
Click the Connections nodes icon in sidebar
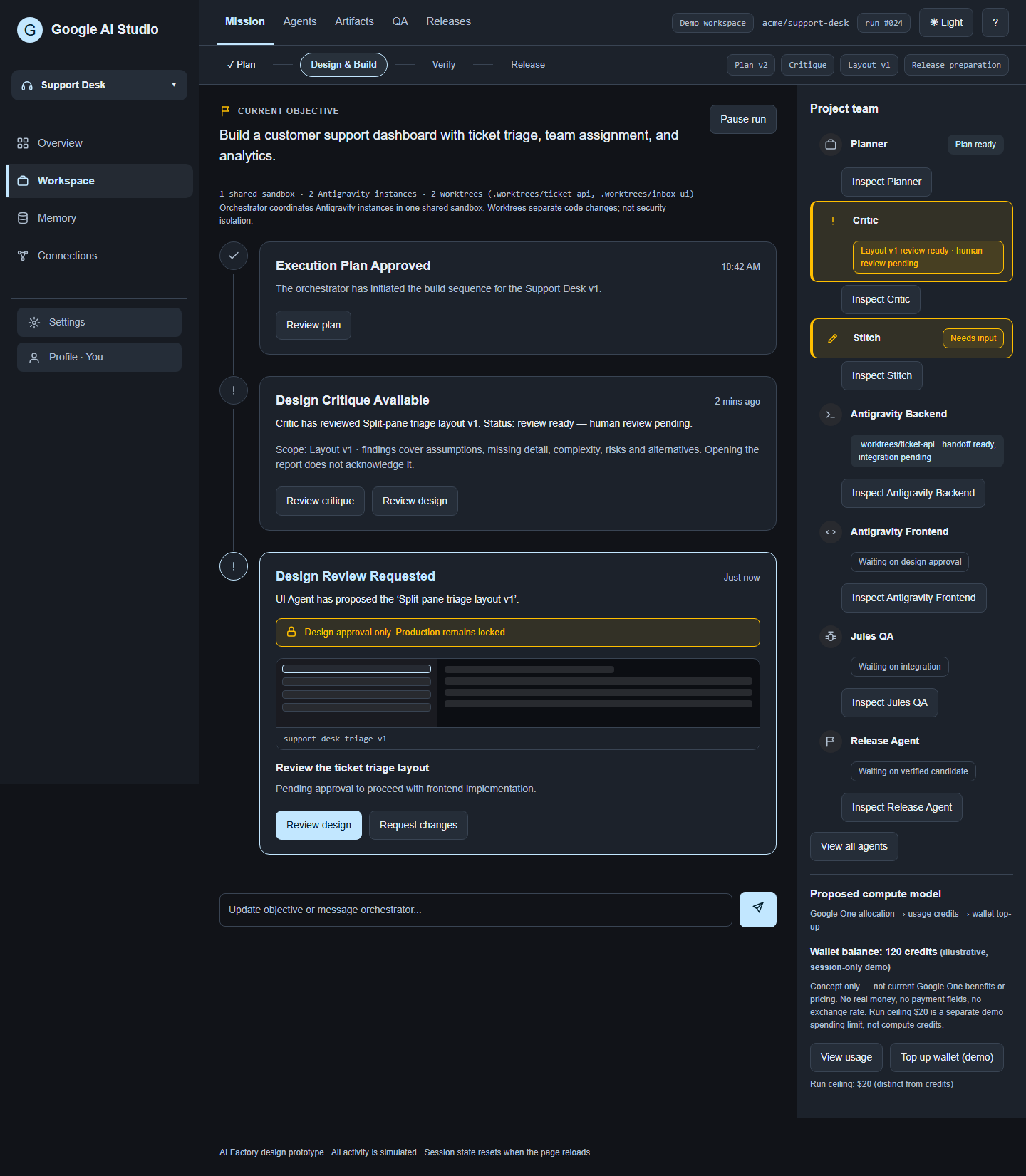click(x=23, y=256)
